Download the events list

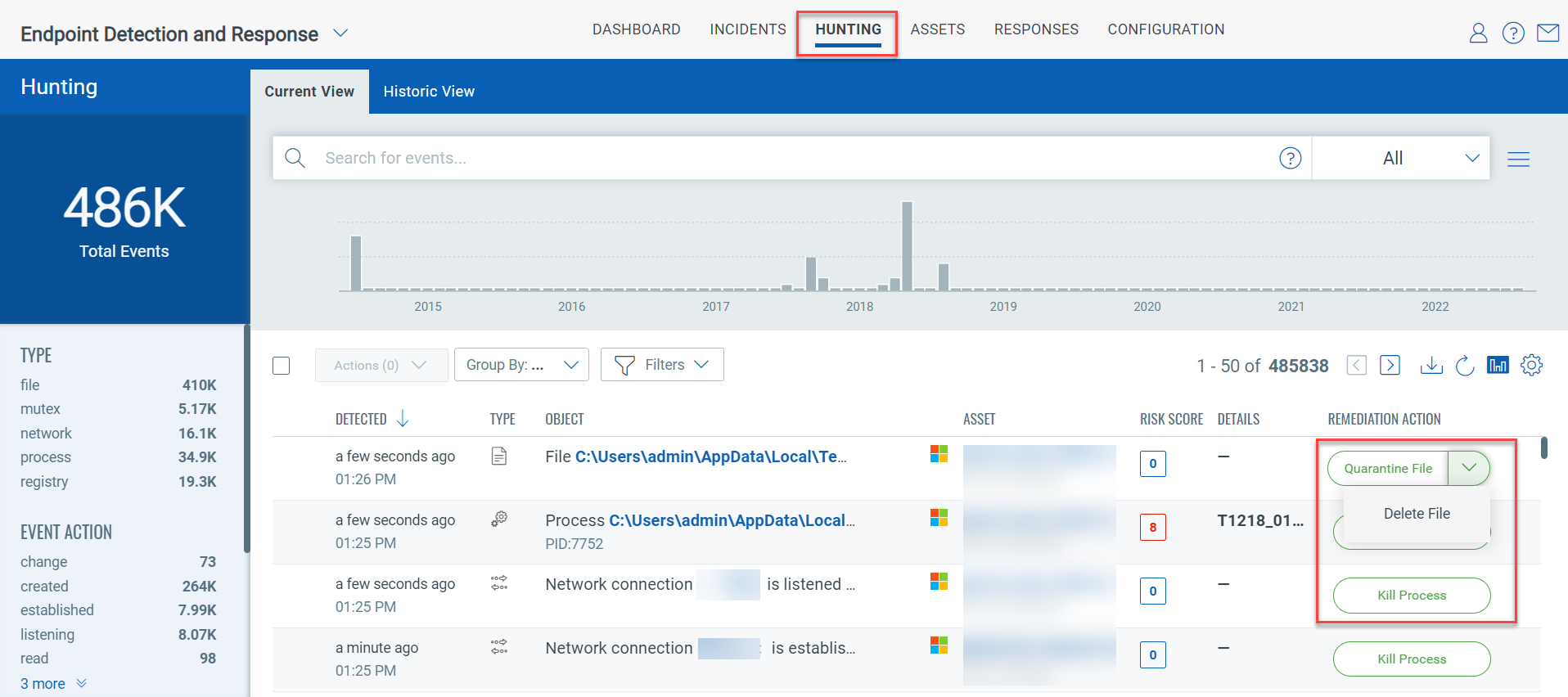(1431, 365)
